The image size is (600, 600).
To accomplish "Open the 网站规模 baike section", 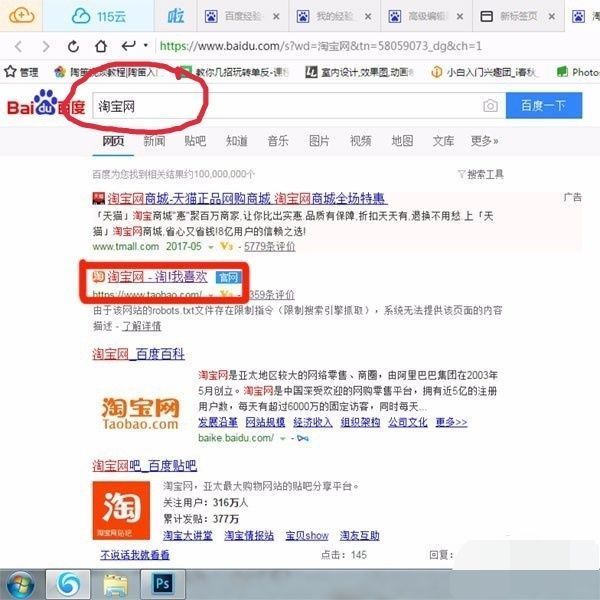I will [265, 422].
